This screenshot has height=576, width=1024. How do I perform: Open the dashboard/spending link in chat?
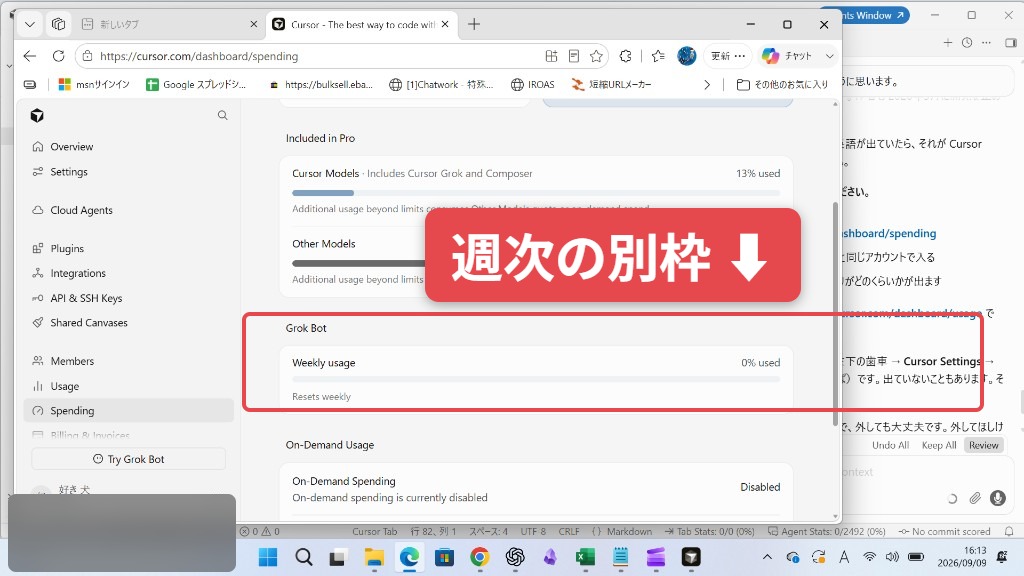point(889,233)
